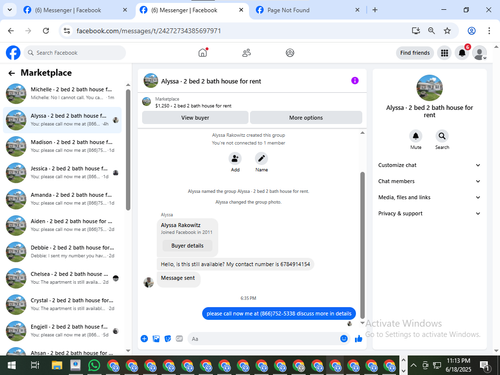The width and height of the screenshot is (500, 375).
Task: Open conversation information purple icon
Action: 355,81
